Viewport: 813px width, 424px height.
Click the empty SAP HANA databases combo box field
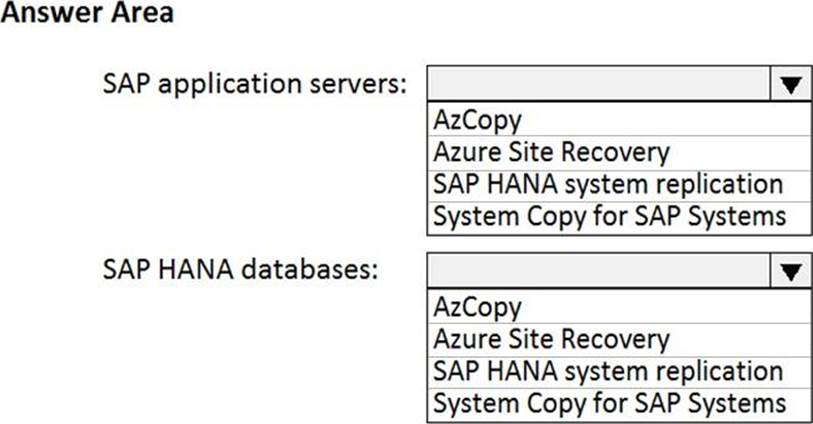(598, 270)
